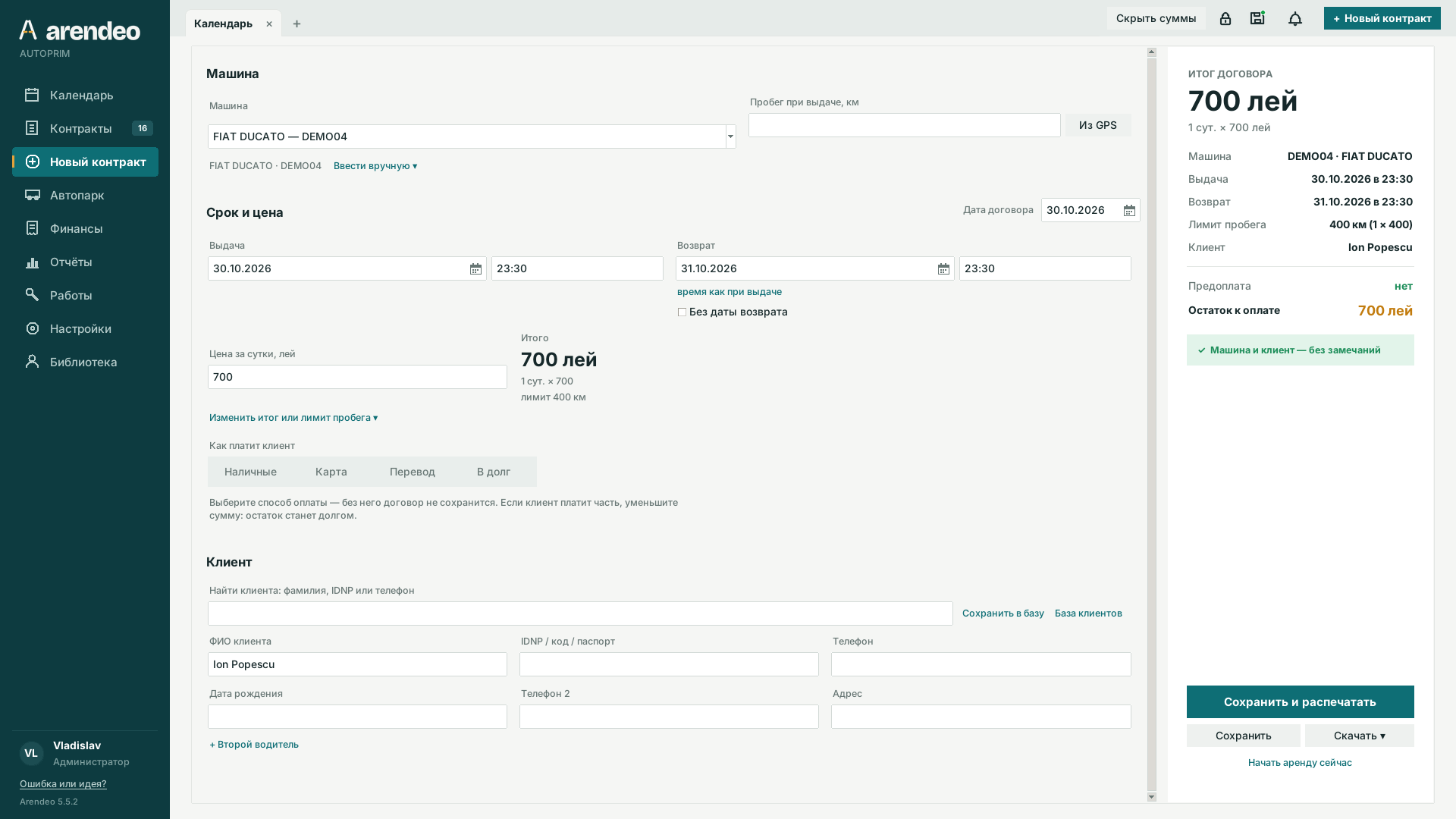
Task: Open the save-disk icon in top bar
Action: [x=1257, y=18]
